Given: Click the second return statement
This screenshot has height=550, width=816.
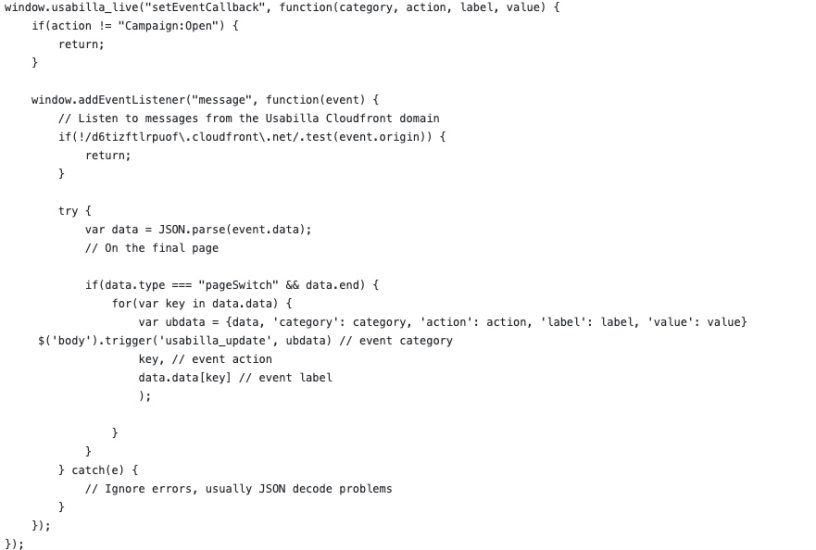Looking at the screenshot, I should (x=108, y=155).
